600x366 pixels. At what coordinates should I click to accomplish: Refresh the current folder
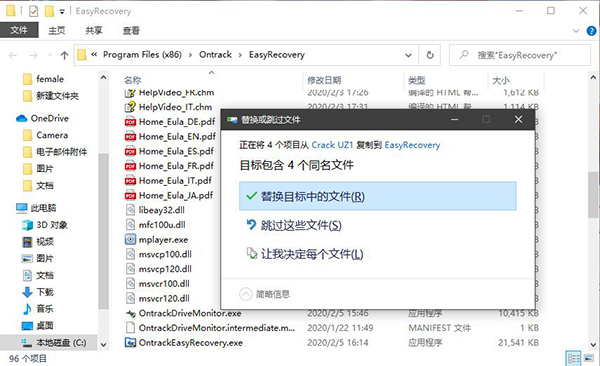click(430, 55)
